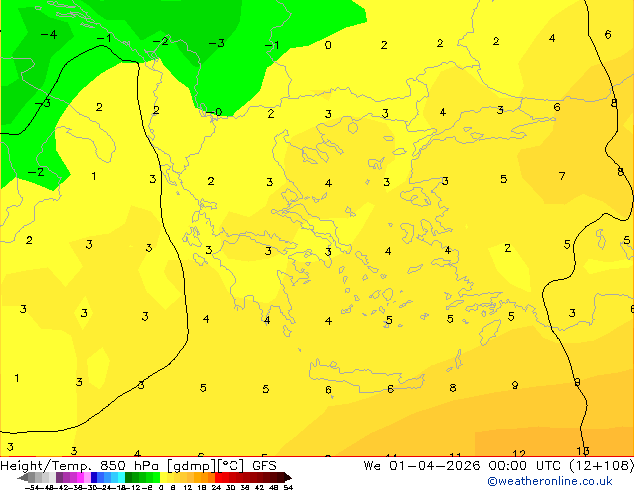This screenshot has height=490, width=634.
Task: Pick the bright red swatch above 24
Action: click(x=218, y=477)
